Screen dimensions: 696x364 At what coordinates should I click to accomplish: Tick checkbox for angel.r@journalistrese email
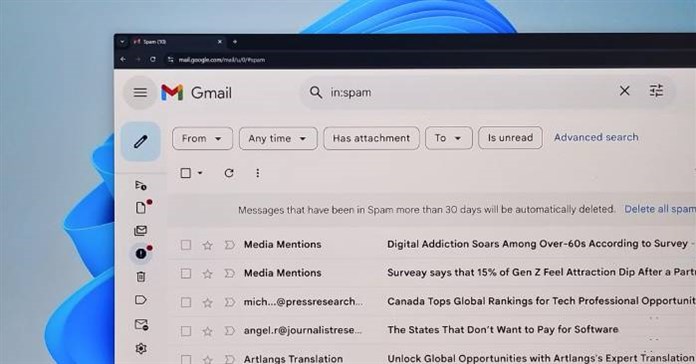[186, 331]
